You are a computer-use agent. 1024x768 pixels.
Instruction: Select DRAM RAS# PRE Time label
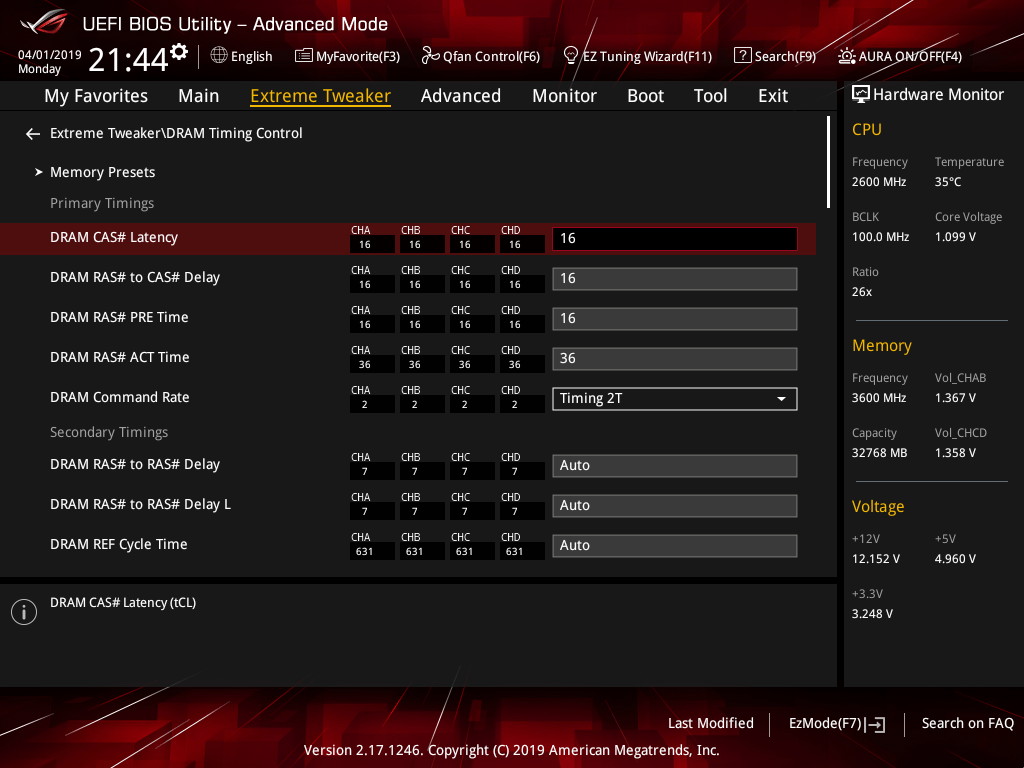120,317
